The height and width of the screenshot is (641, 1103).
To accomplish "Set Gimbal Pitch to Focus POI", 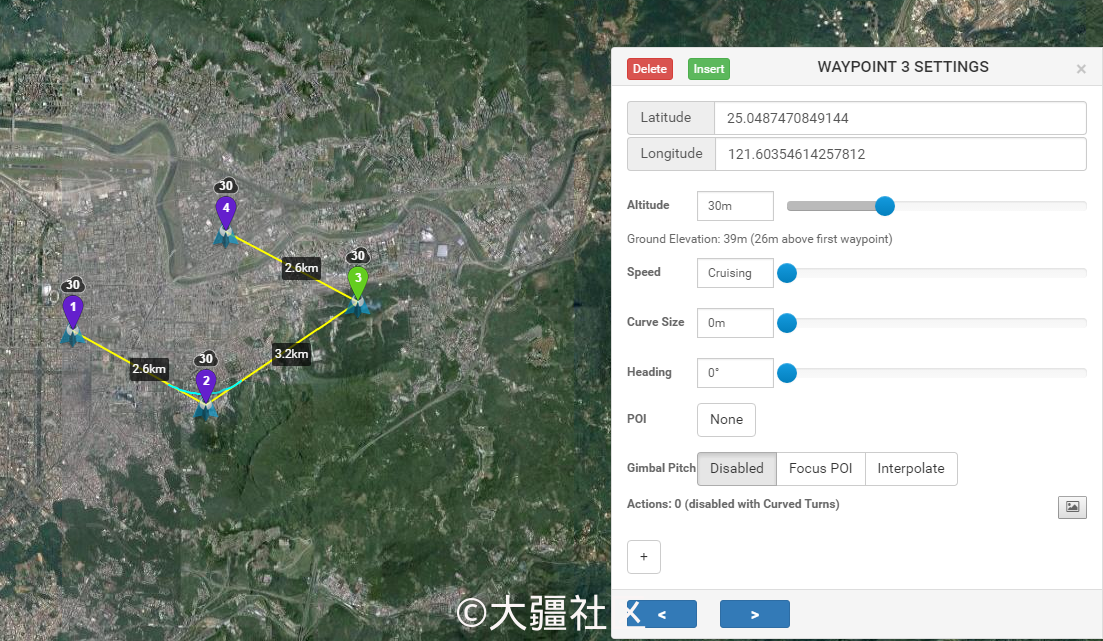I will point(820,469).
